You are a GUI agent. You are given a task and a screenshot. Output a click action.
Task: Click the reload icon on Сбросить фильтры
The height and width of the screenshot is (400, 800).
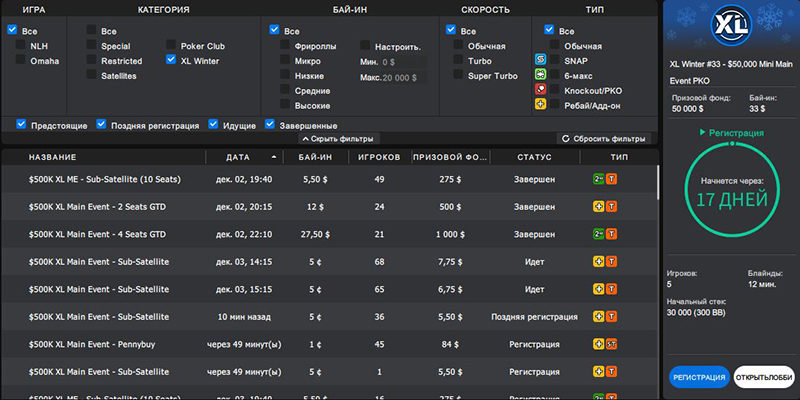coord(566,139)
